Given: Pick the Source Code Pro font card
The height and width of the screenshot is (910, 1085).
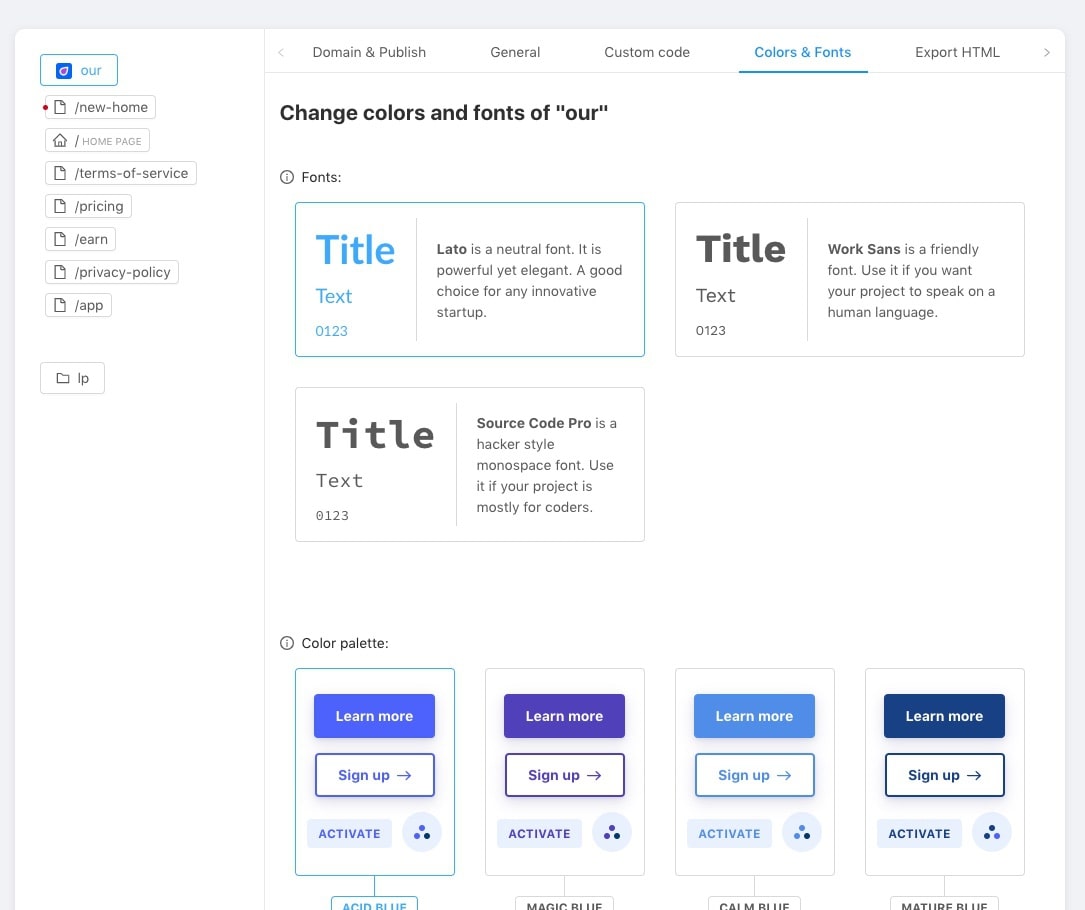Looking at the screenshot, I should 469,464.
